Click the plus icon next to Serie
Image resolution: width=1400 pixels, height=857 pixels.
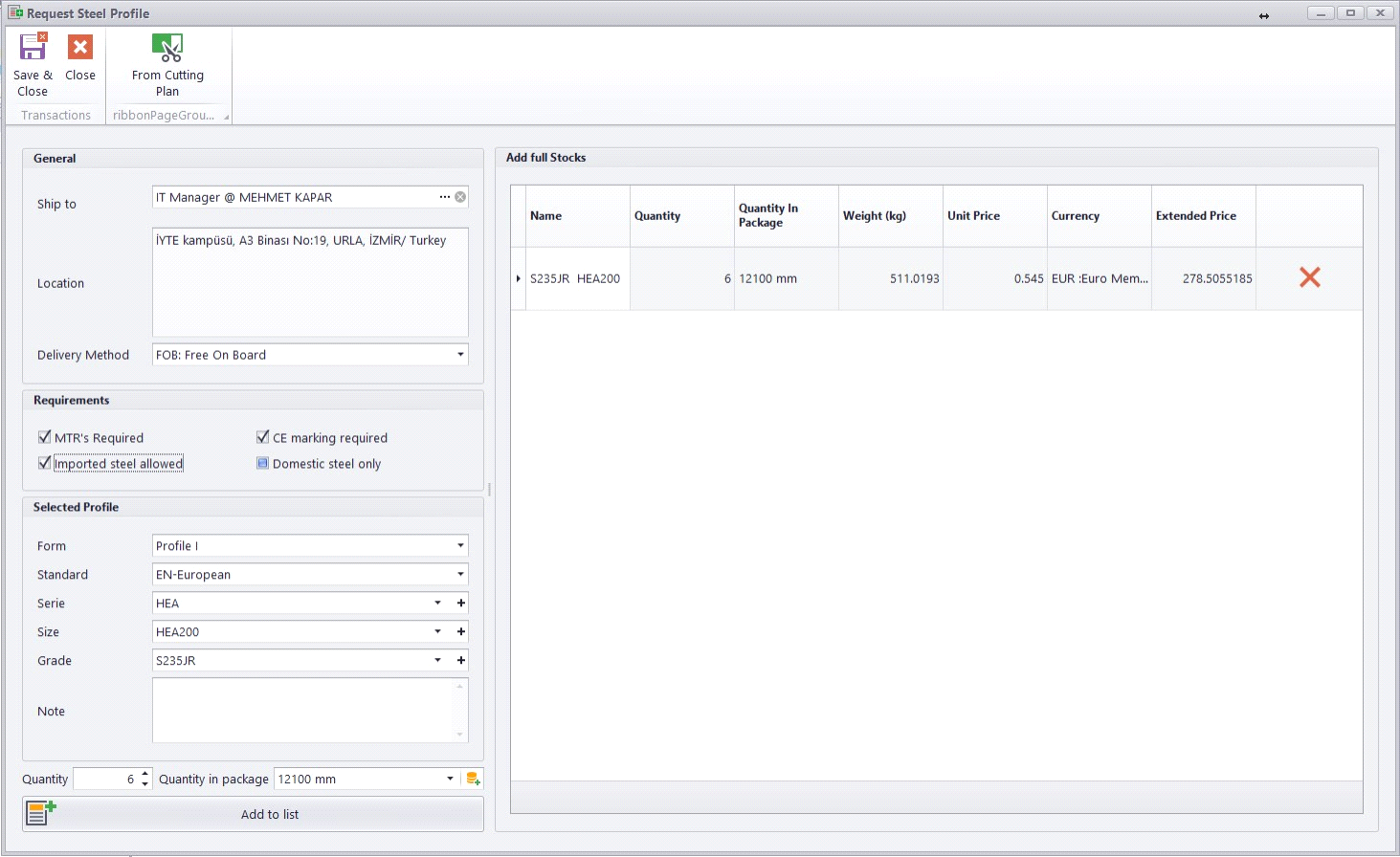461,604
